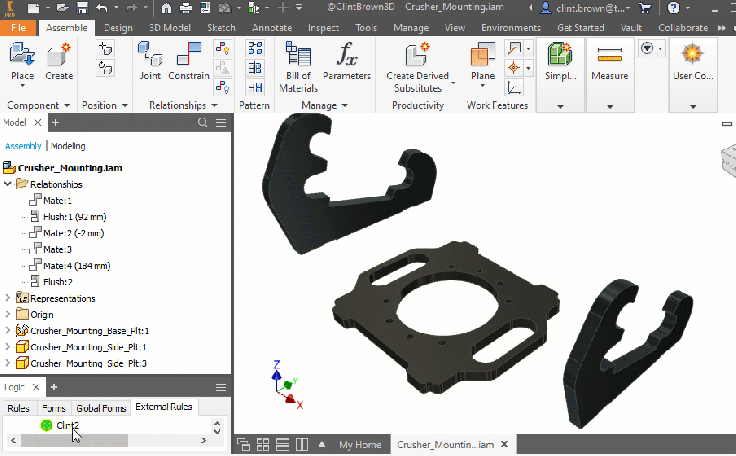Open the Constrain tool
The height and width of the screenshot is (456, 736).
pyautogui.click(x=189, y=62)
